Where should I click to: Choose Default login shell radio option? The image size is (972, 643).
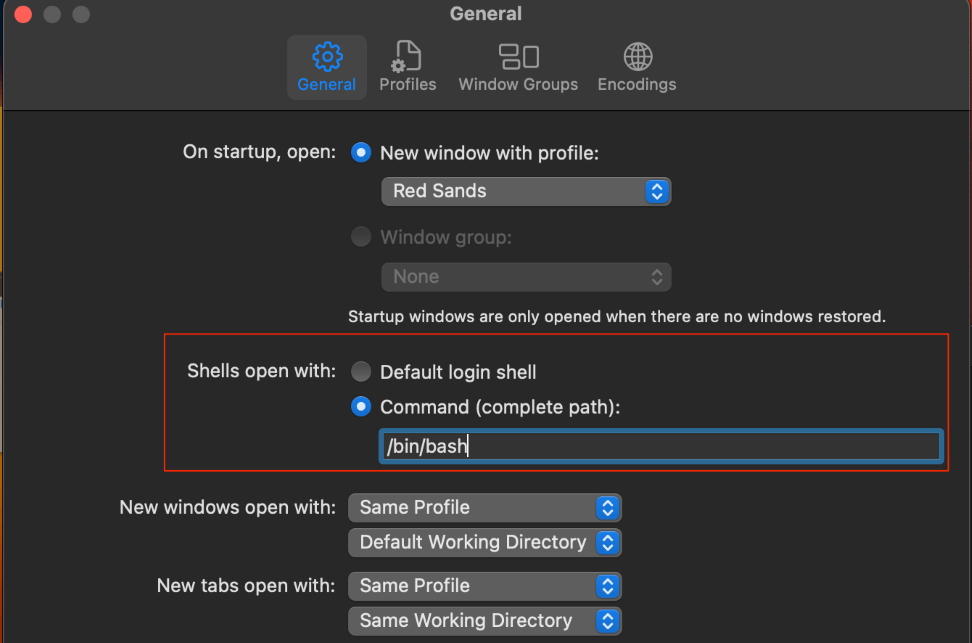coord(361,372)
